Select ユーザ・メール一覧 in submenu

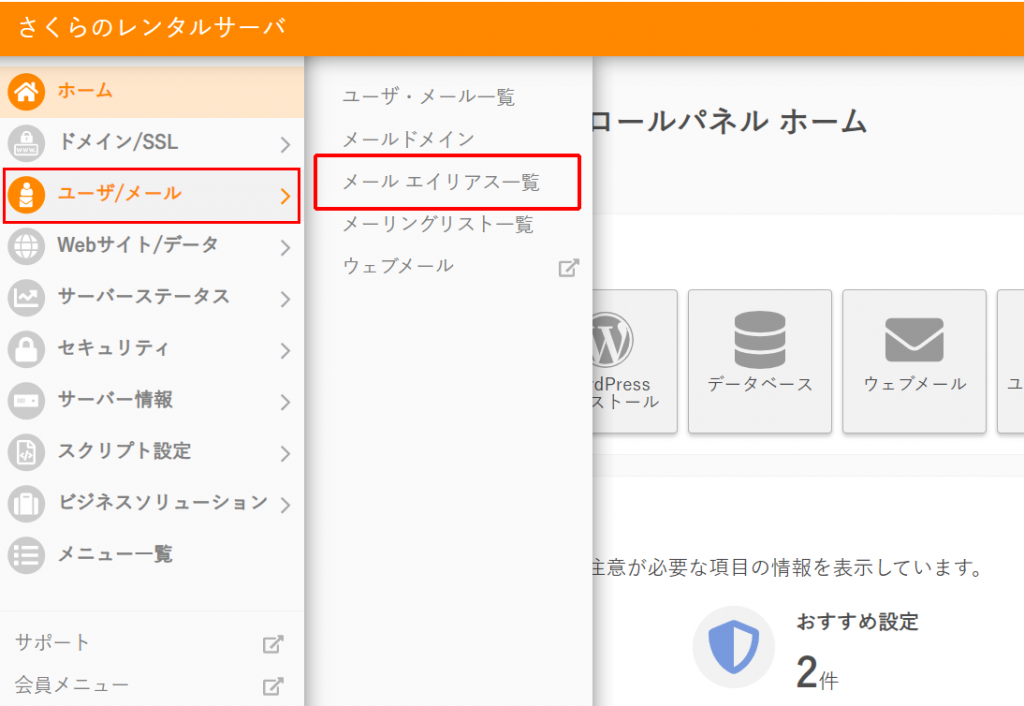429,97
